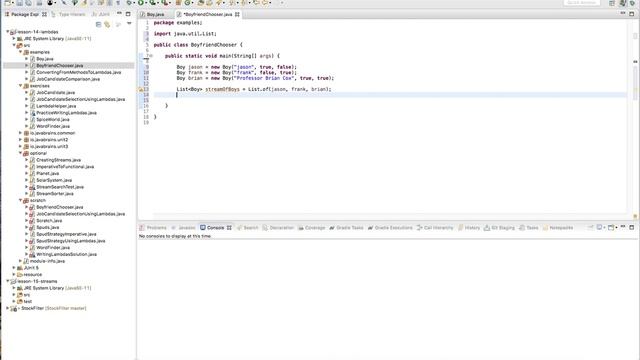Select StreamSorter.java file

55,193
